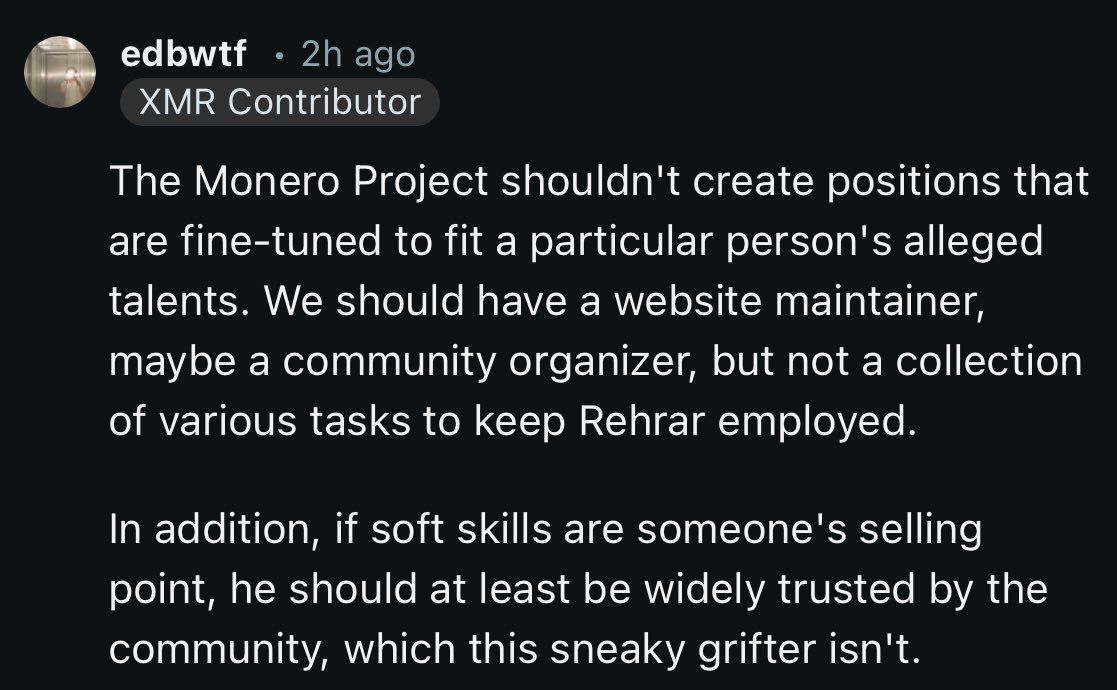Click the words "The Monero Project"
The height and width of the screenshot is (690, 1117).
tap(299, 182)
